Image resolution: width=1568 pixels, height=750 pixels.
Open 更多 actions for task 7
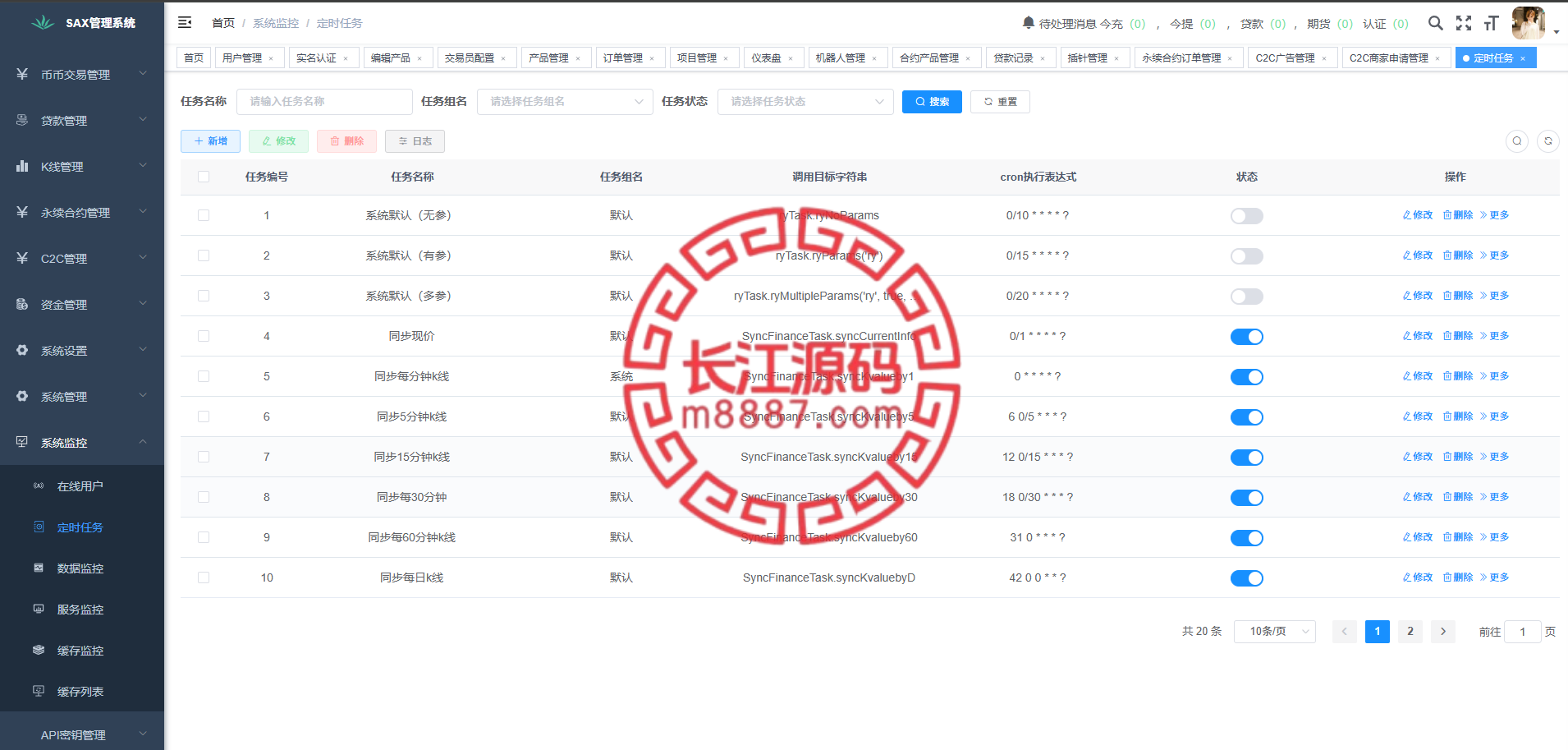pos(1494,457)
